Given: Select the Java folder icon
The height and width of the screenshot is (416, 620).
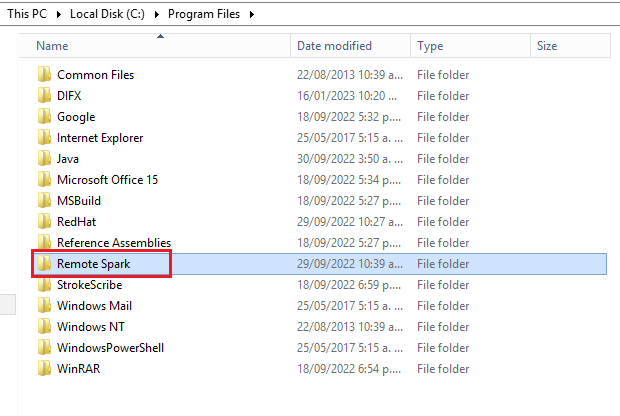Looking at the screenshot, I should (44, 158).
